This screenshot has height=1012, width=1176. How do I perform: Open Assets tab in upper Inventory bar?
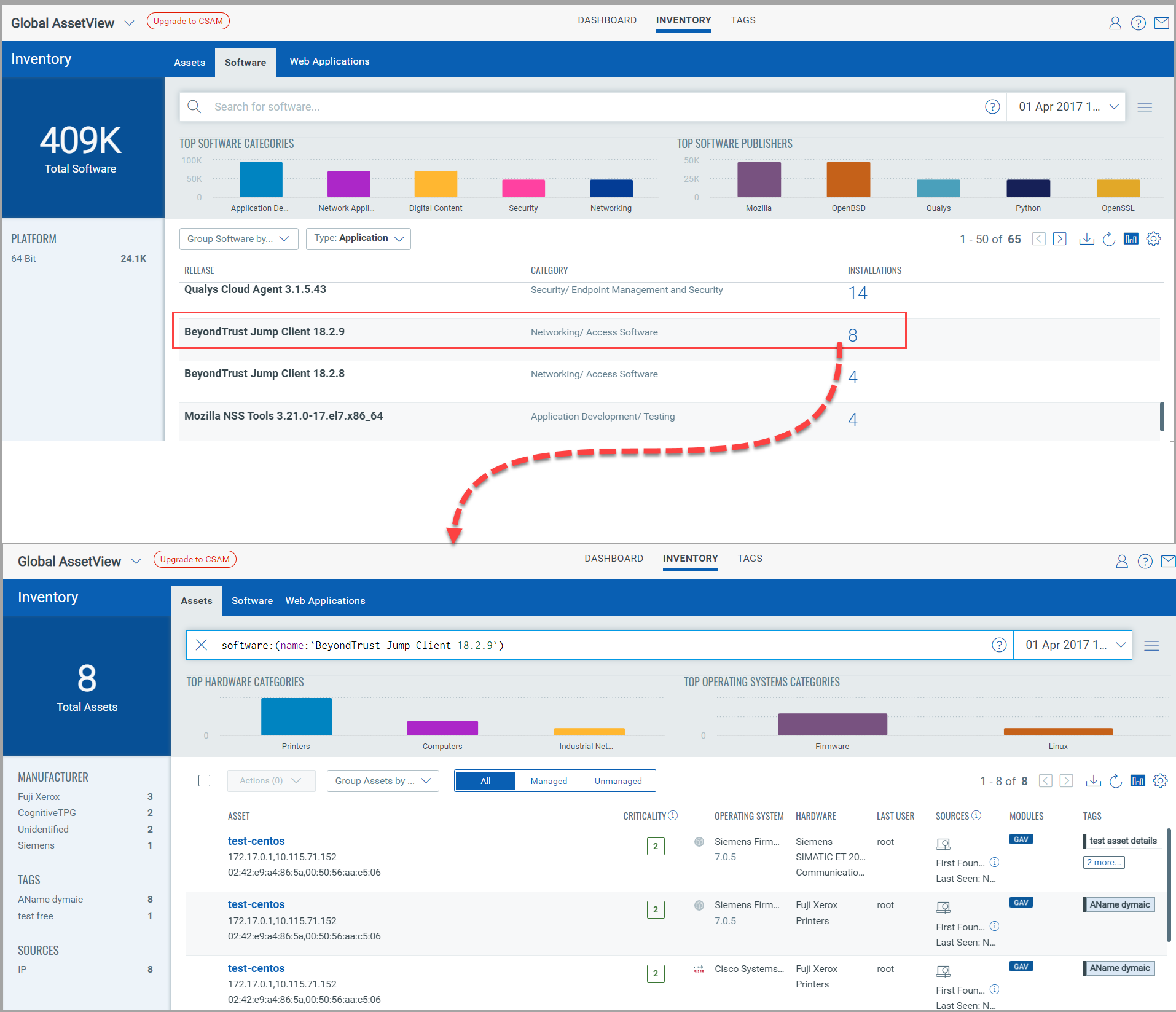pos(189,63)
